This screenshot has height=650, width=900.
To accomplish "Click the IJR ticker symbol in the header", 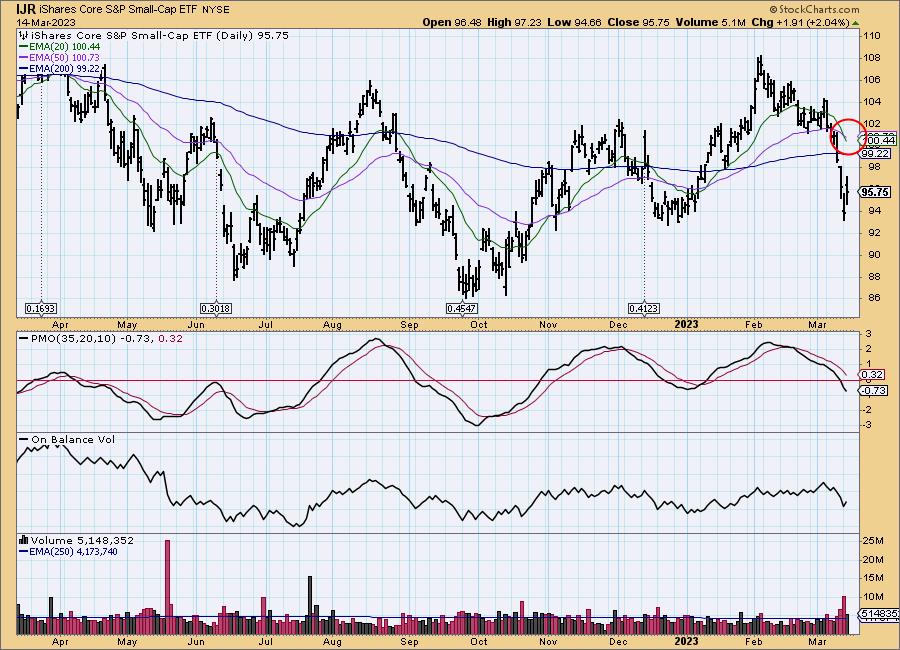I will click(x=26, y=10).
